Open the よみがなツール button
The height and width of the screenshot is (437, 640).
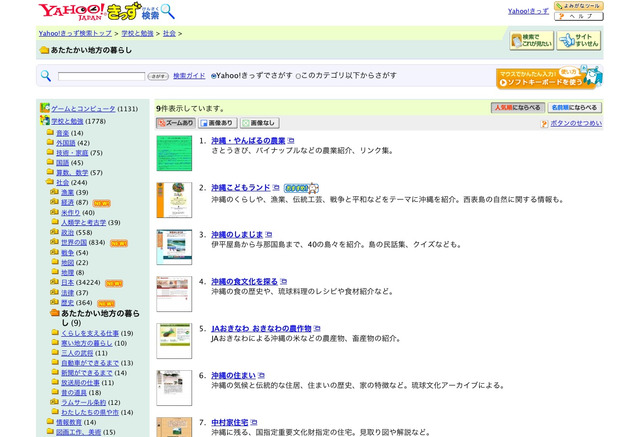[579, 6]
